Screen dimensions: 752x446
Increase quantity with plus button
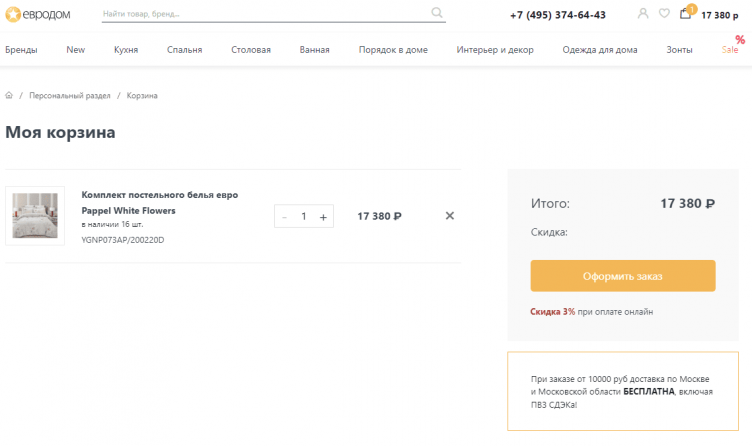[323, 217]
